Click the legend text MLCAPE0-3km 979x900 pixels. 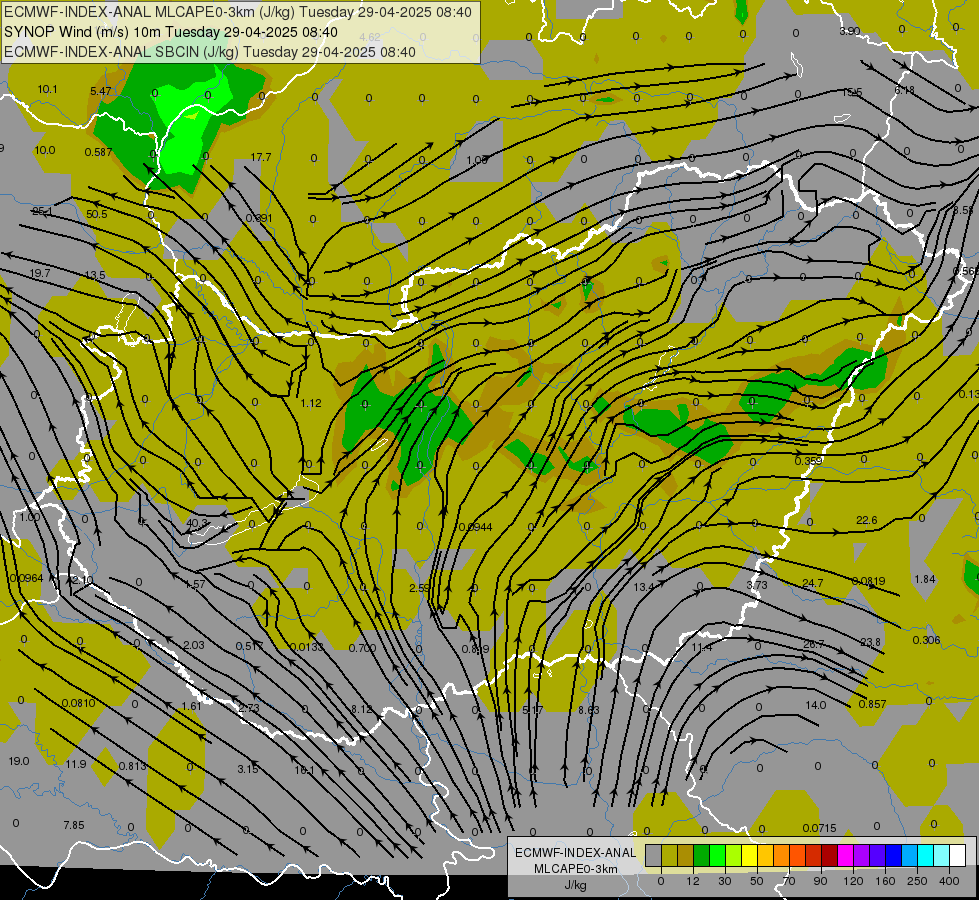pos(575,869)
